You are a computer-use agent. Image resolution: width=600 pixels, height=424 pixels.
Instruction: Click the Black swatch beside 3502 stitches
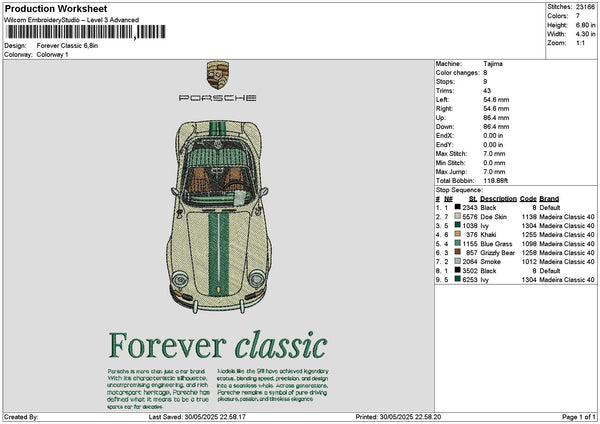click(457, 270)
